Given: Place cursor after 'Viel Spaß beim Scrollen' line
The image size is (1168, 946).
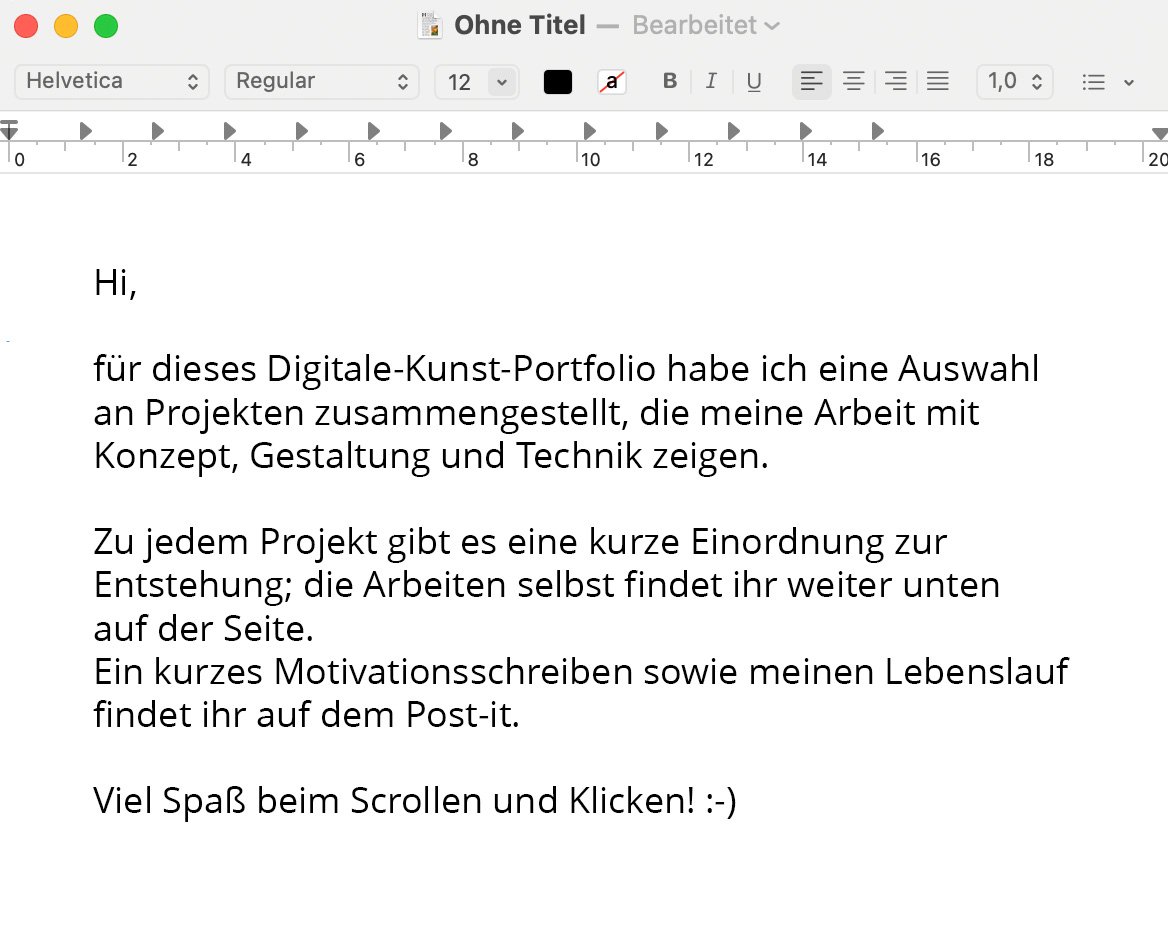Looking at the screenshot, I should (738, 802).
